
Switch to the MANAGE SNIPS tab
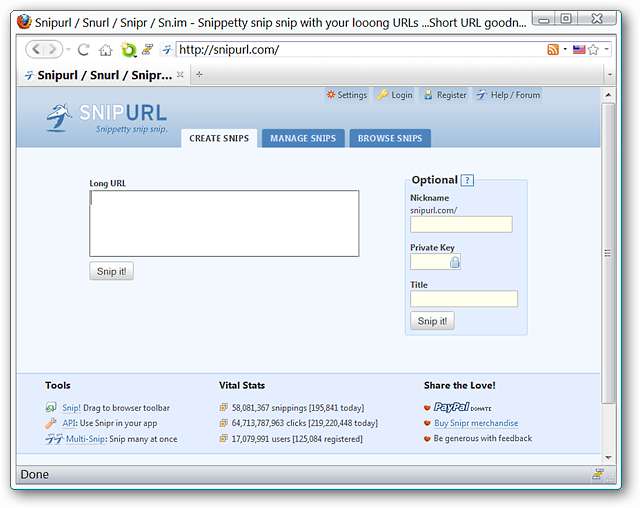click(303, 138)
